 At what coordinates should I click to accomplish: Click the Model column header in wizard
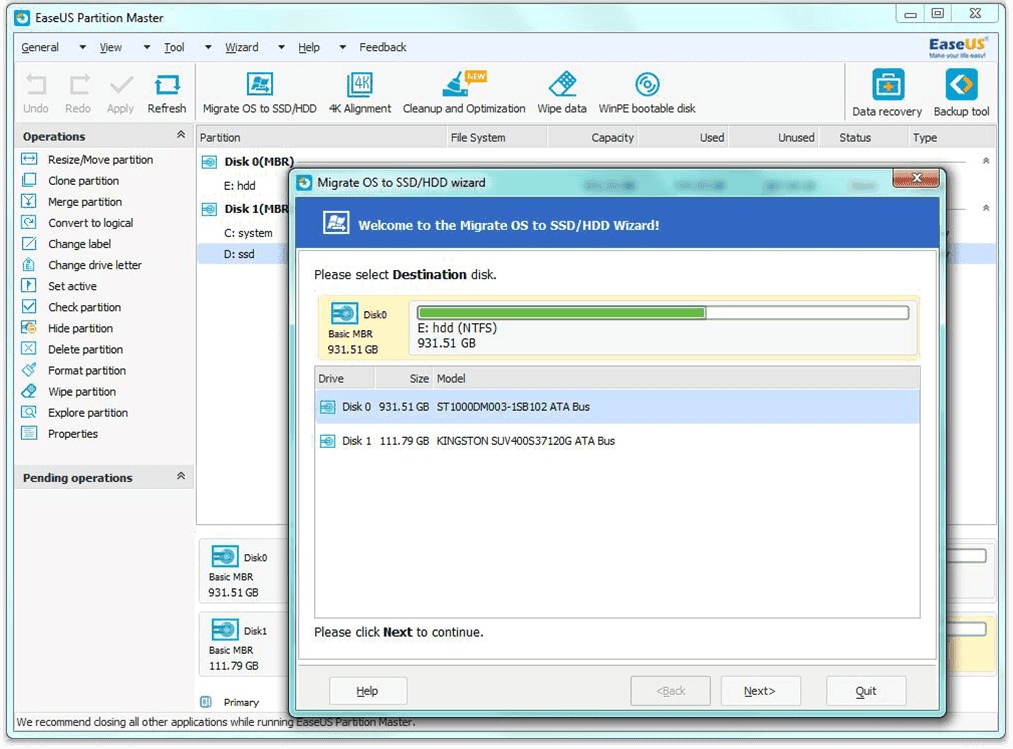(676, 379)
